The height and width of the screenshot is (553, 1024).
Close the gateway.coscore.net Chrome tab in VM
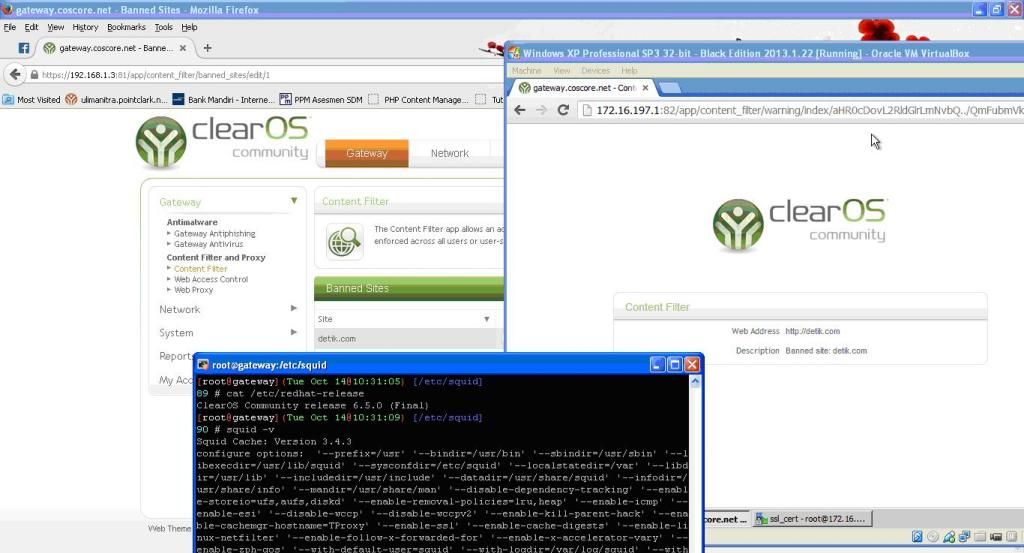[645, 87]
